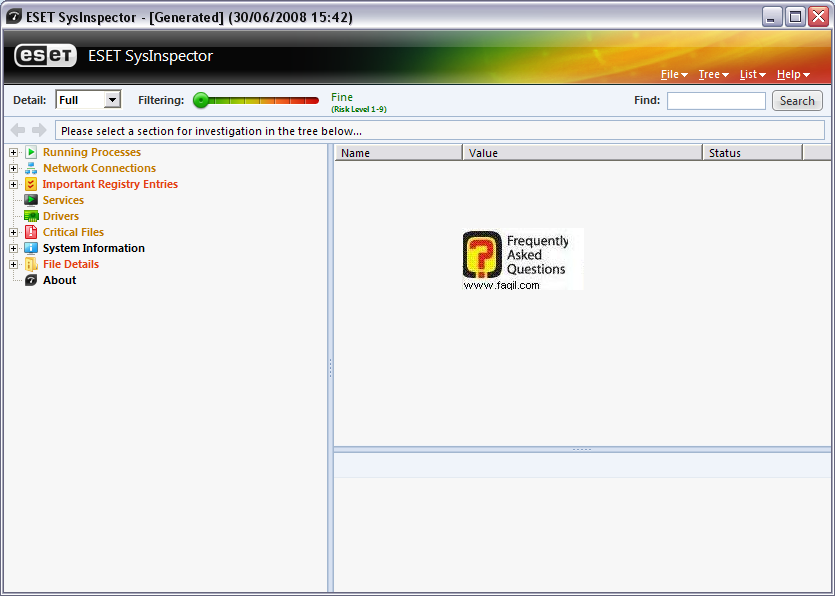Click the Running Processes play icon
This screenshot has width=835, height=596.
(31, 152)
